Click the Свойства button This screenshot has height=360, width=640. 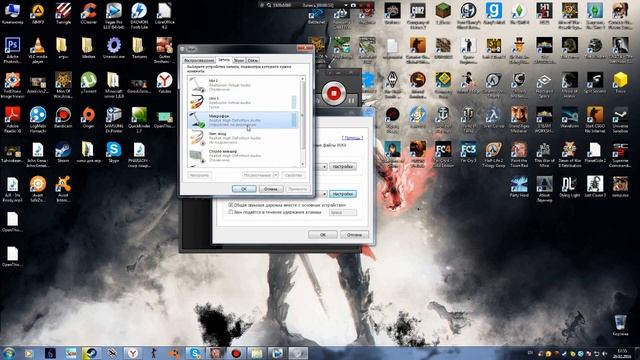tap(293, 175)
